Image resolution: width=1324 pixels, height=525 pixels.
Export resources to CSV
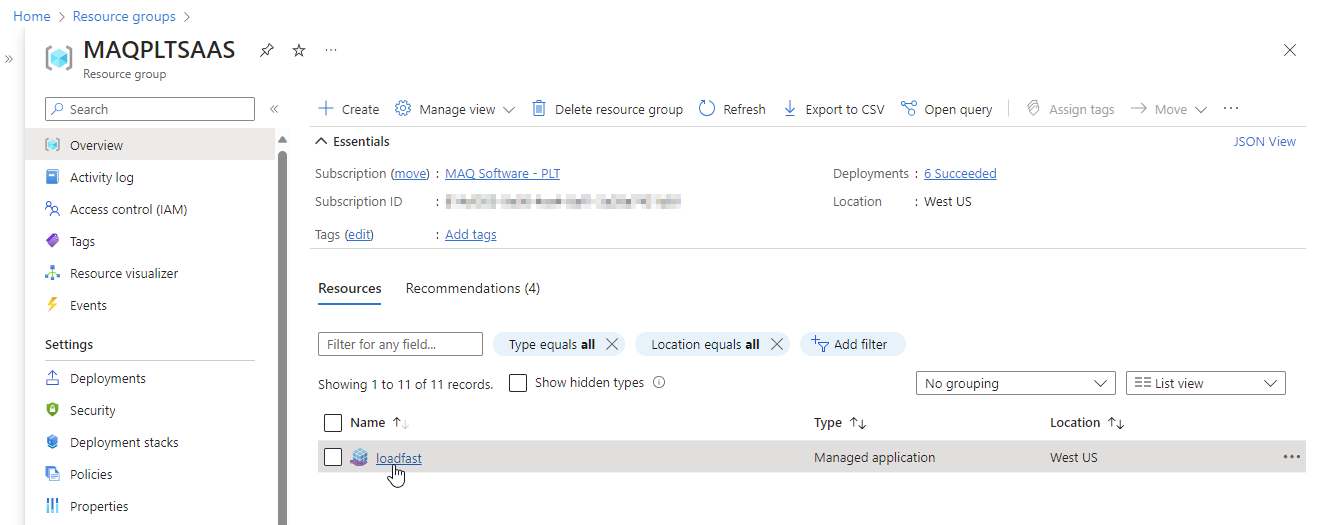[833, 109]
